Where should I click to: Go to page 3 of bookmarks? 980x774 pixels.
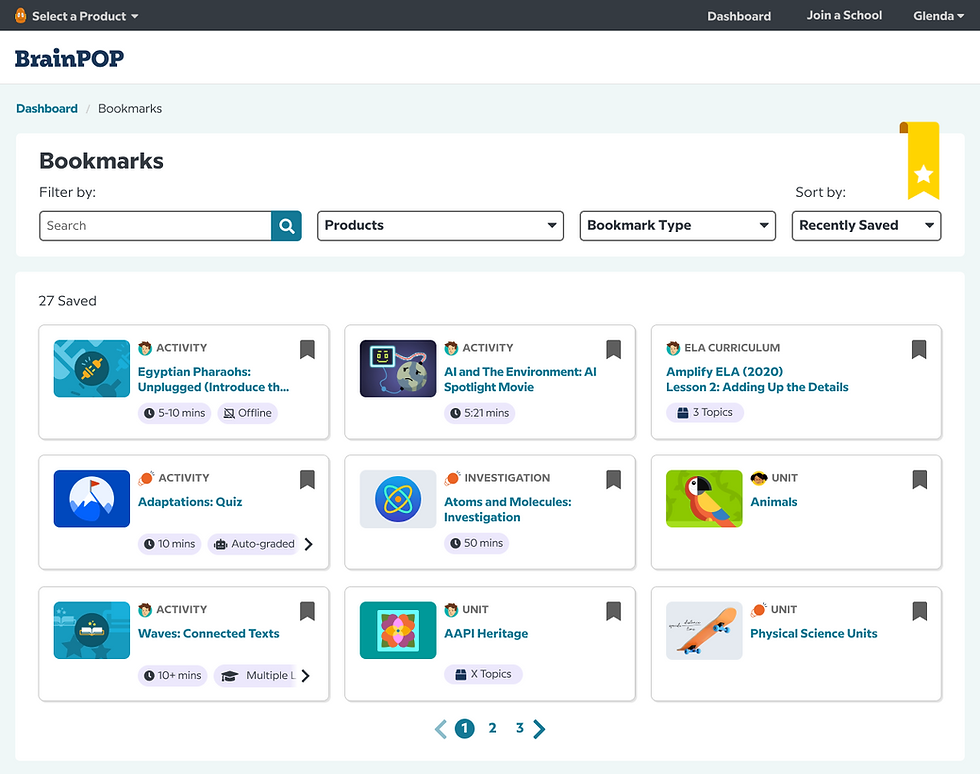coord(519,728)
